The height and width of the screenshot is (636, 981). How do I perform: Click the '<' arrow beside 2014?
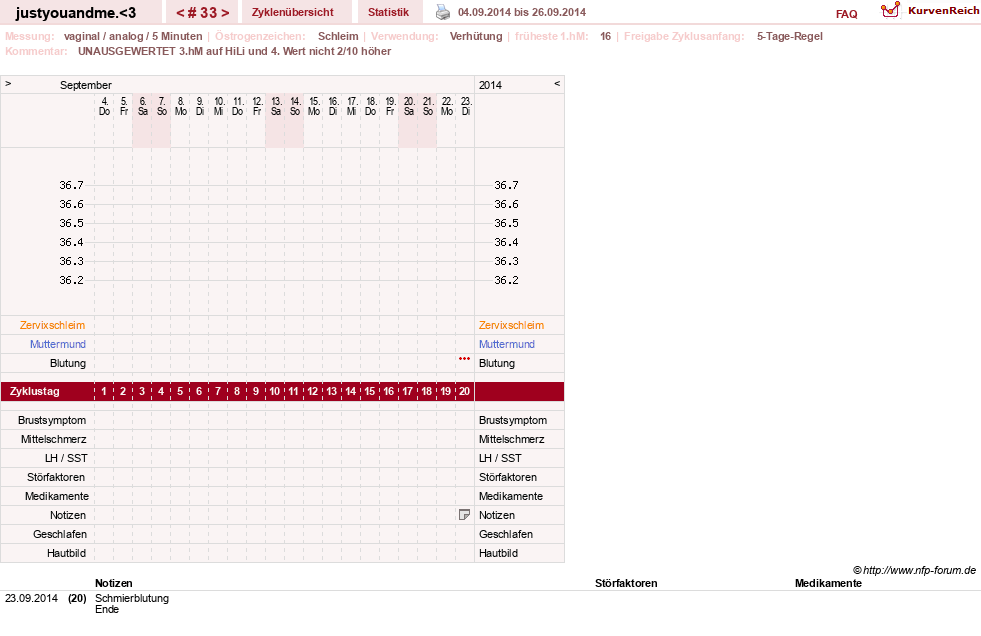557,84
